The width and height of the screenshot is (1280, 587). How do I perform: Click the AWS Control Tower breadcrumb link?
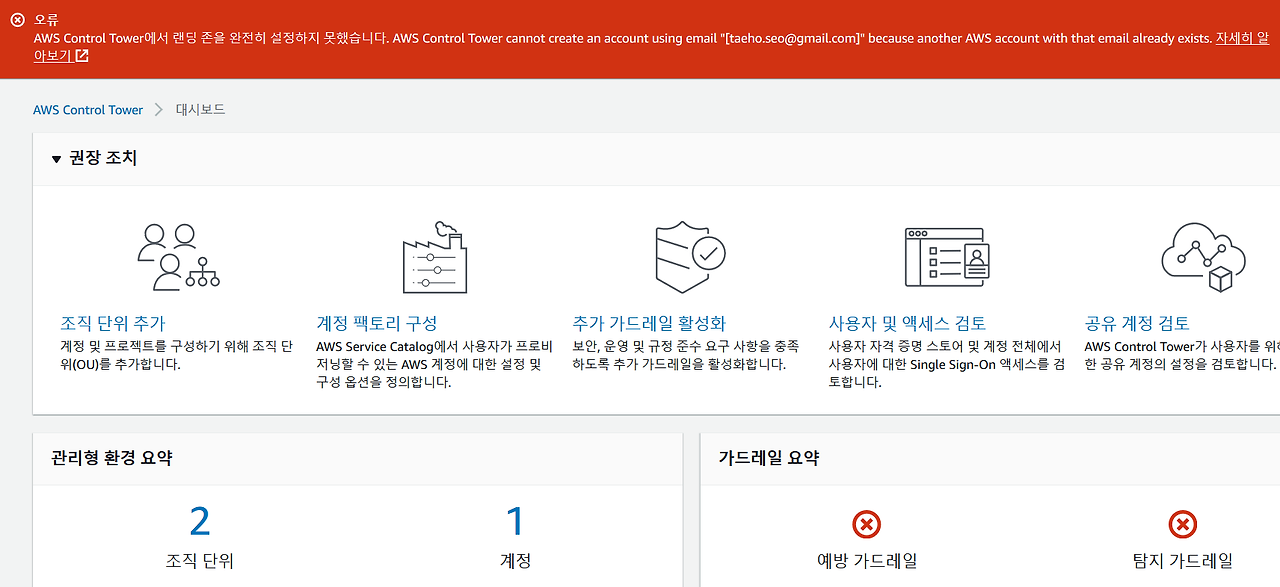tap(88, 110)
